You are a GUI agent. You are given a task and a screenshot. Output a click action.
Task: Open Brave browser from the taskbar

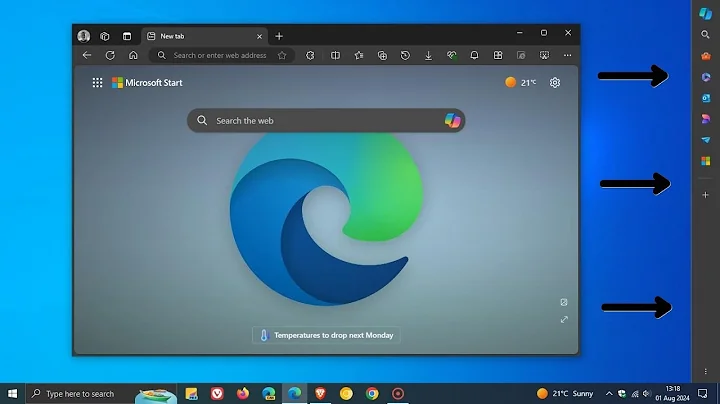click(321, 393)
